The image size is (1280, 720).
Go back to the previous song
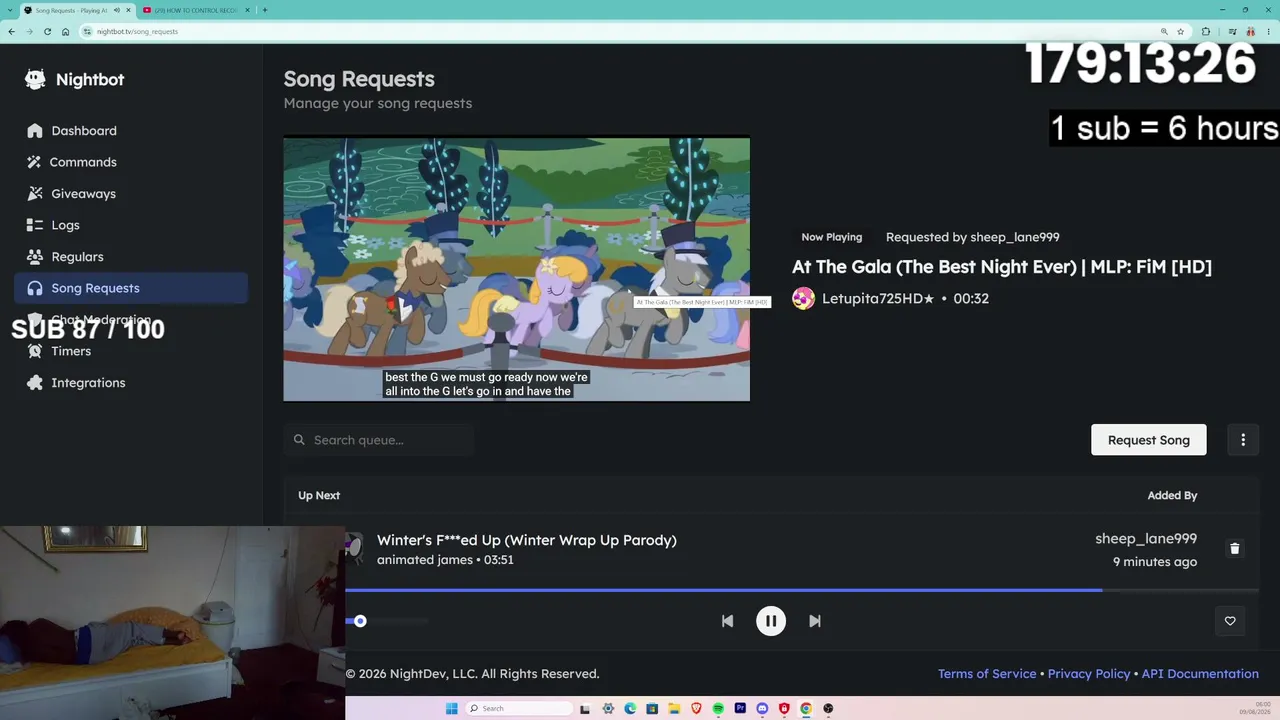click(727, 621)
